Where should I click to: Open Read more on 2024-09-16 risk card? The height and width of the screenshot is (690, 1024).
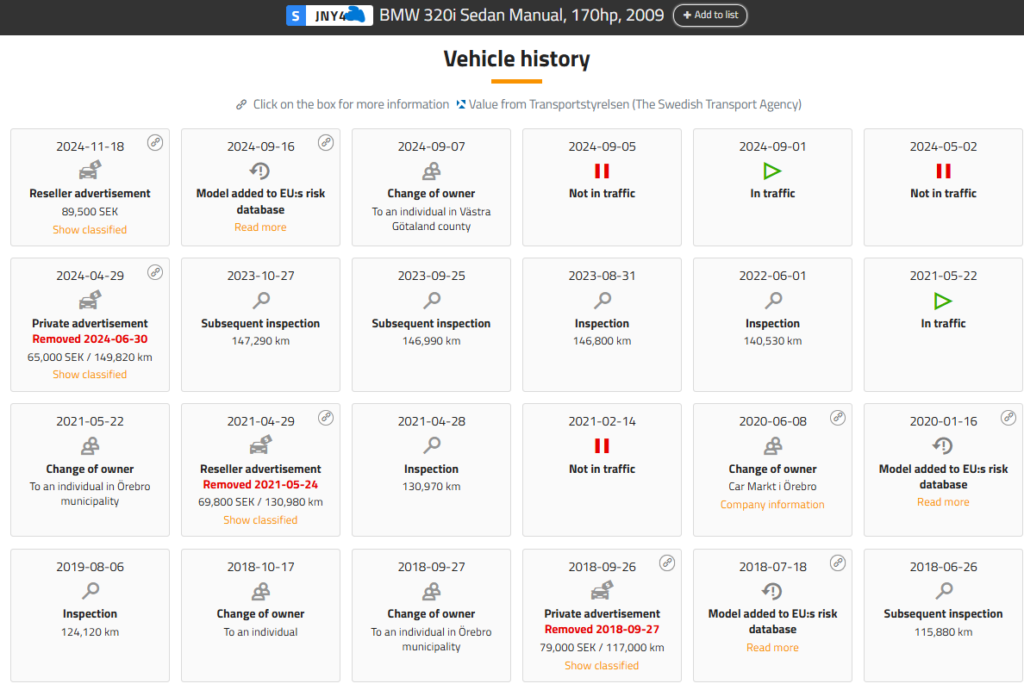(261, 228)
